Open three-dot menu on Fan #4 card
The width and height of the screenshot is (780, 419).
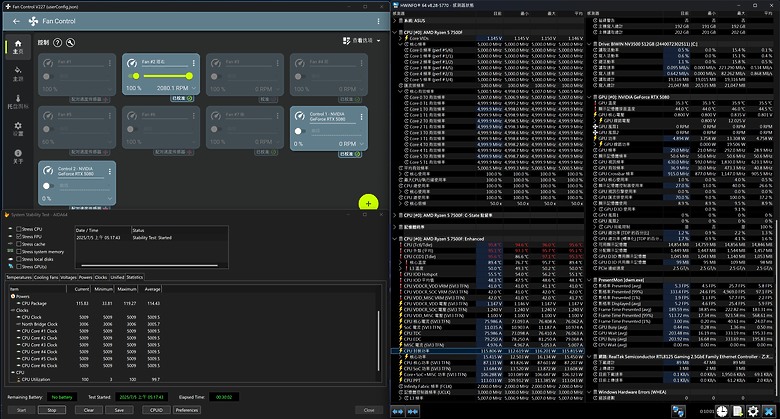pos(362,63)
